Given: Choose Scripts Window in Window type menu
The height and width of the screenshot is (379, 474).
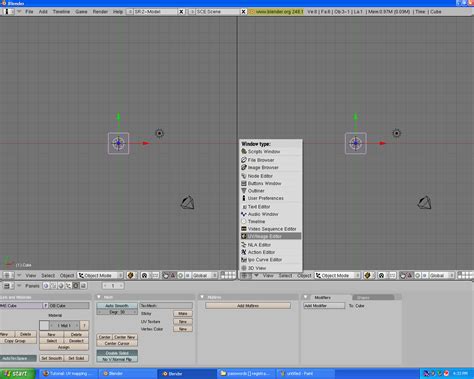Looking at the screenshot, I should pyautogui.click(x=271, y=152).
